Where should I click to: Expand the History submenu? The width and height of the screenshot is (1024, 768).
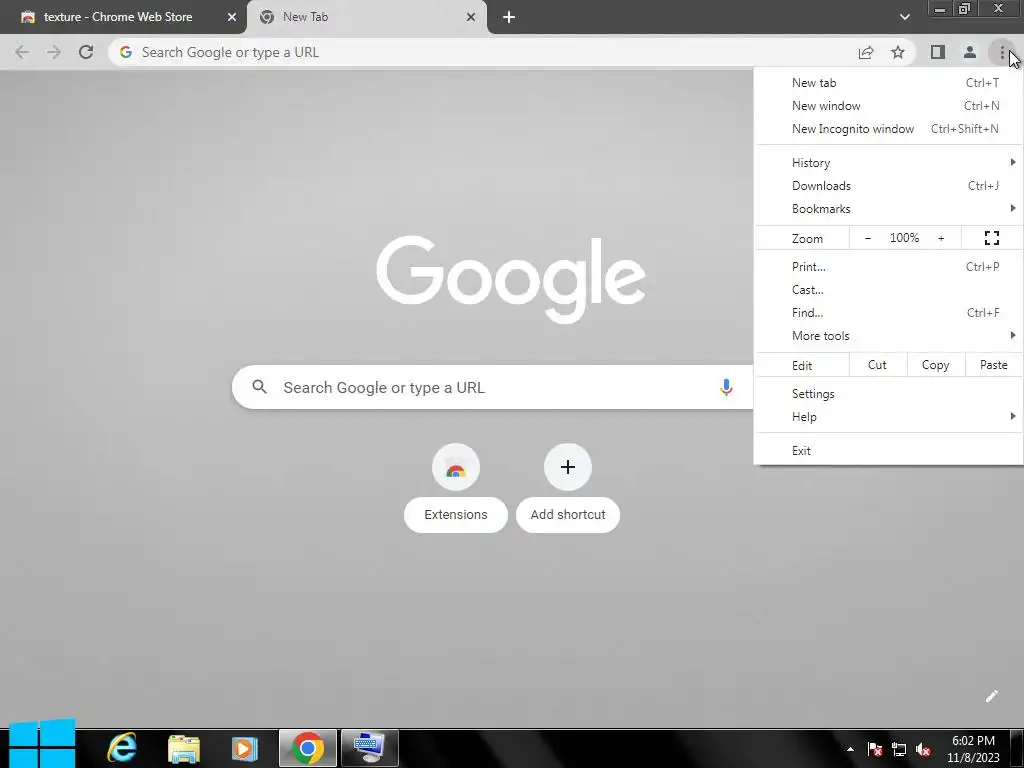point(888,163)
